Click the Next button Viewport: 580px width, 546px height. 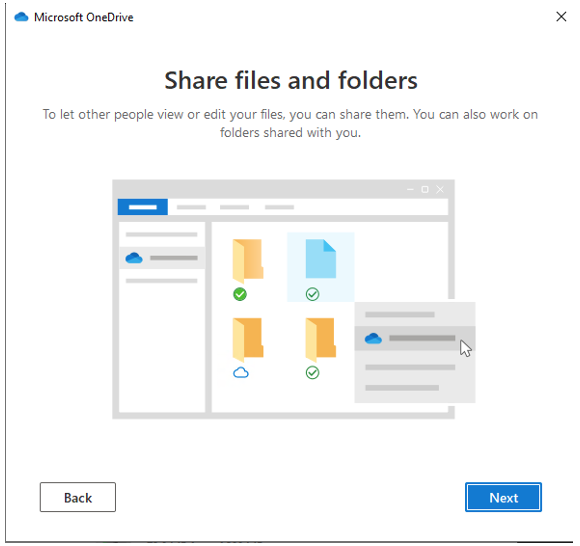point(503,497)
